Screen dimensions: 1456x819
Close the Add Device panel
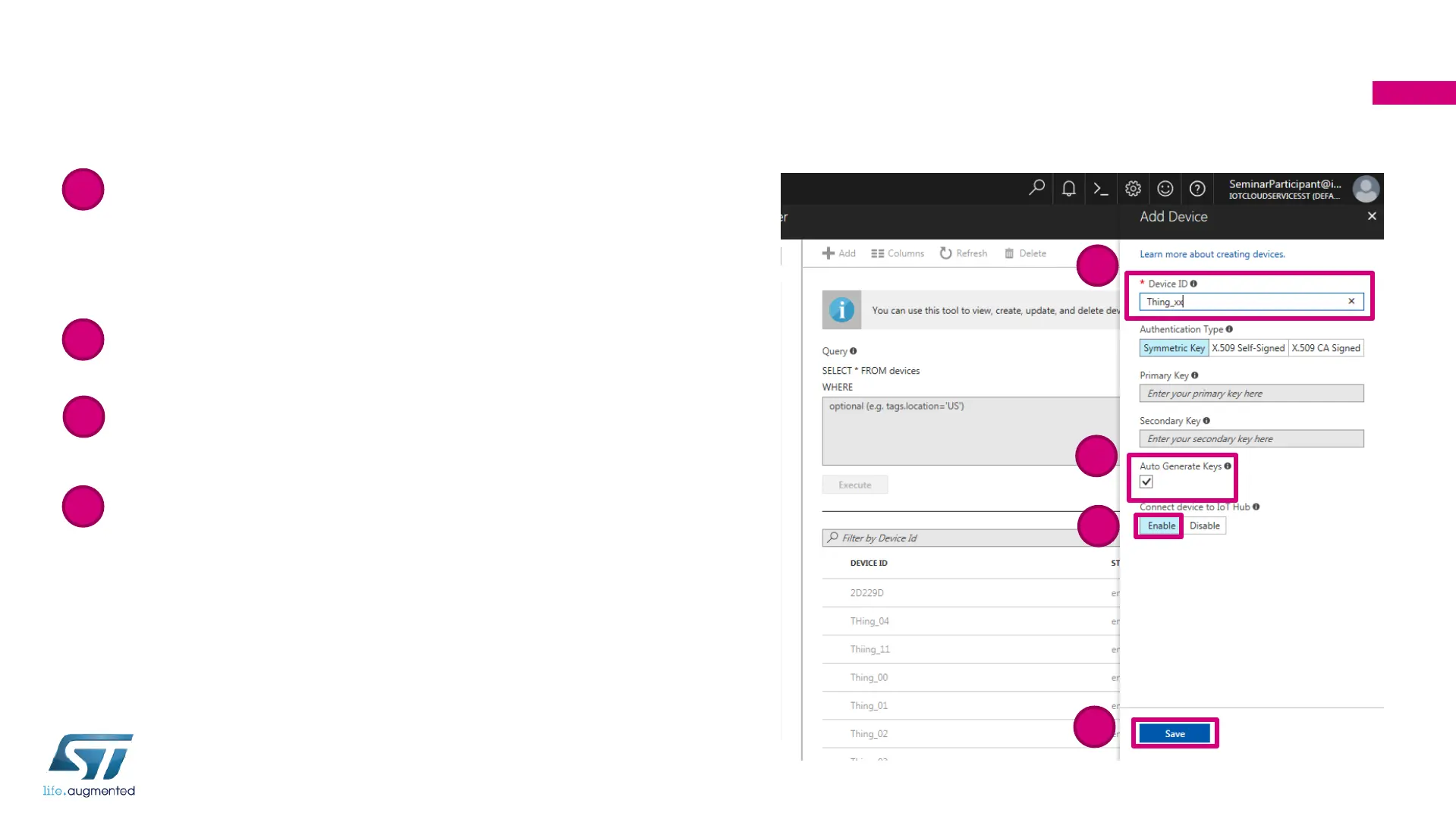click(1372, 216)
